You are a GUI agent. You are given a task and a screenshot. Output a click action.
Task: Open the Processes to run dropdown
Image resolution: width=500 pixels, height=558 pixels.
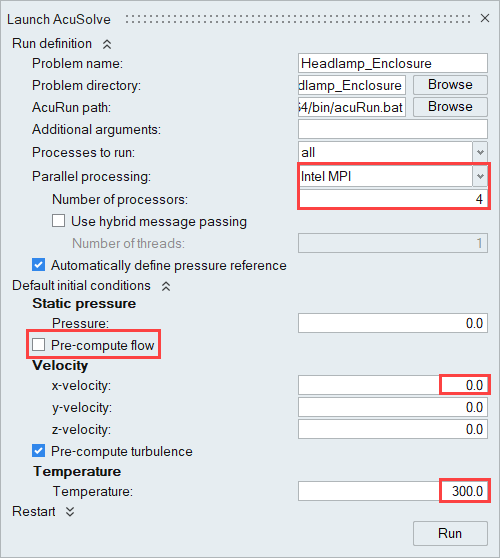480,152
